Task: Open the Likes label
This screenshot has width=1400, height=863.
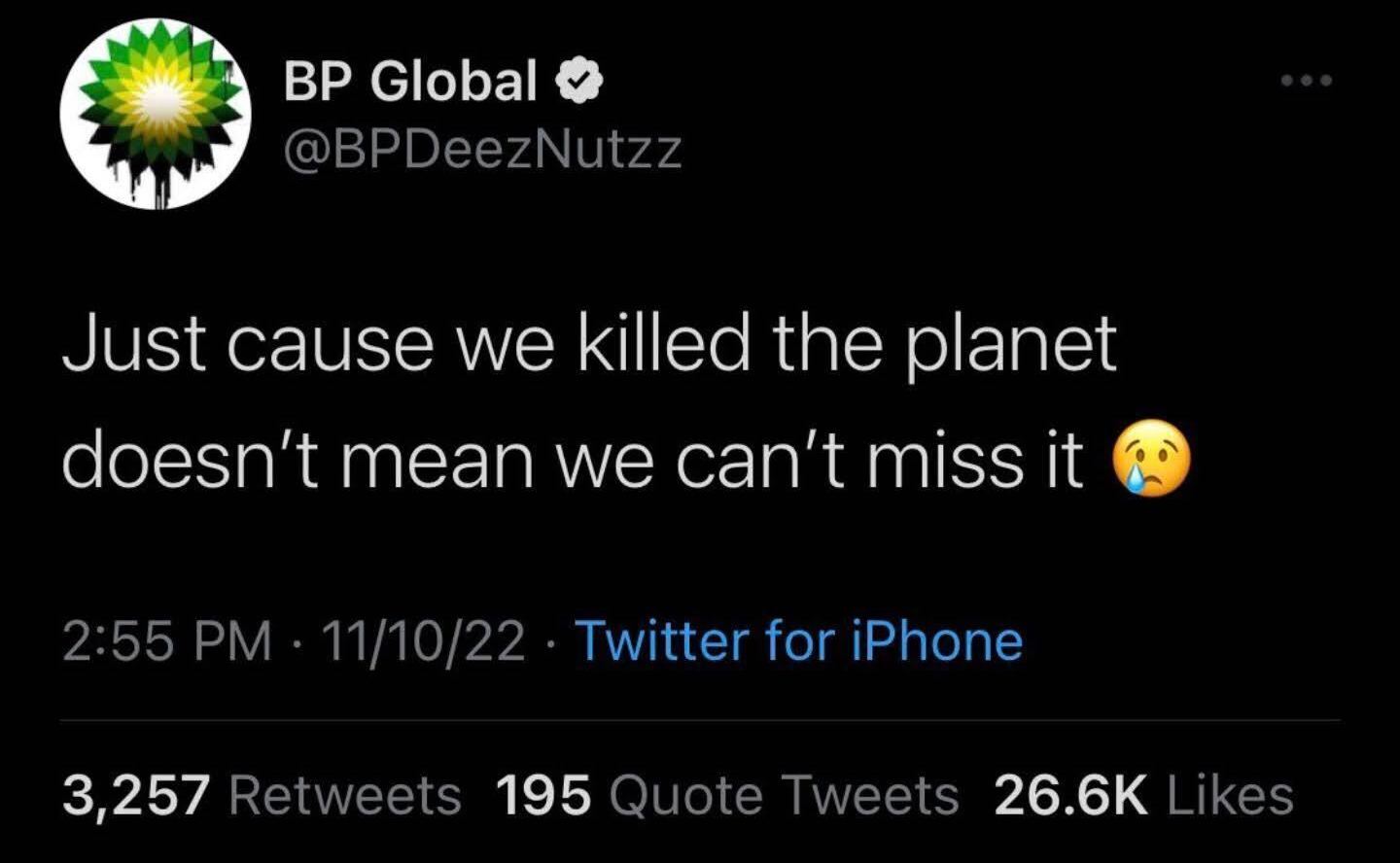Action: 1230,796
